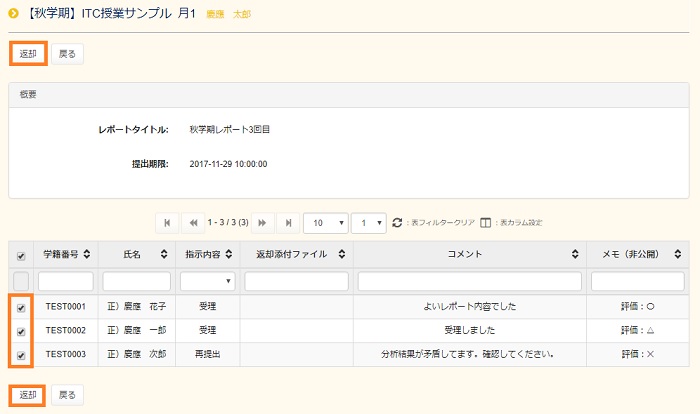Viewport: 700px width, 414px height.
Task: Toggle the checkbox for TEST0003 row
Action: [21, 354]
